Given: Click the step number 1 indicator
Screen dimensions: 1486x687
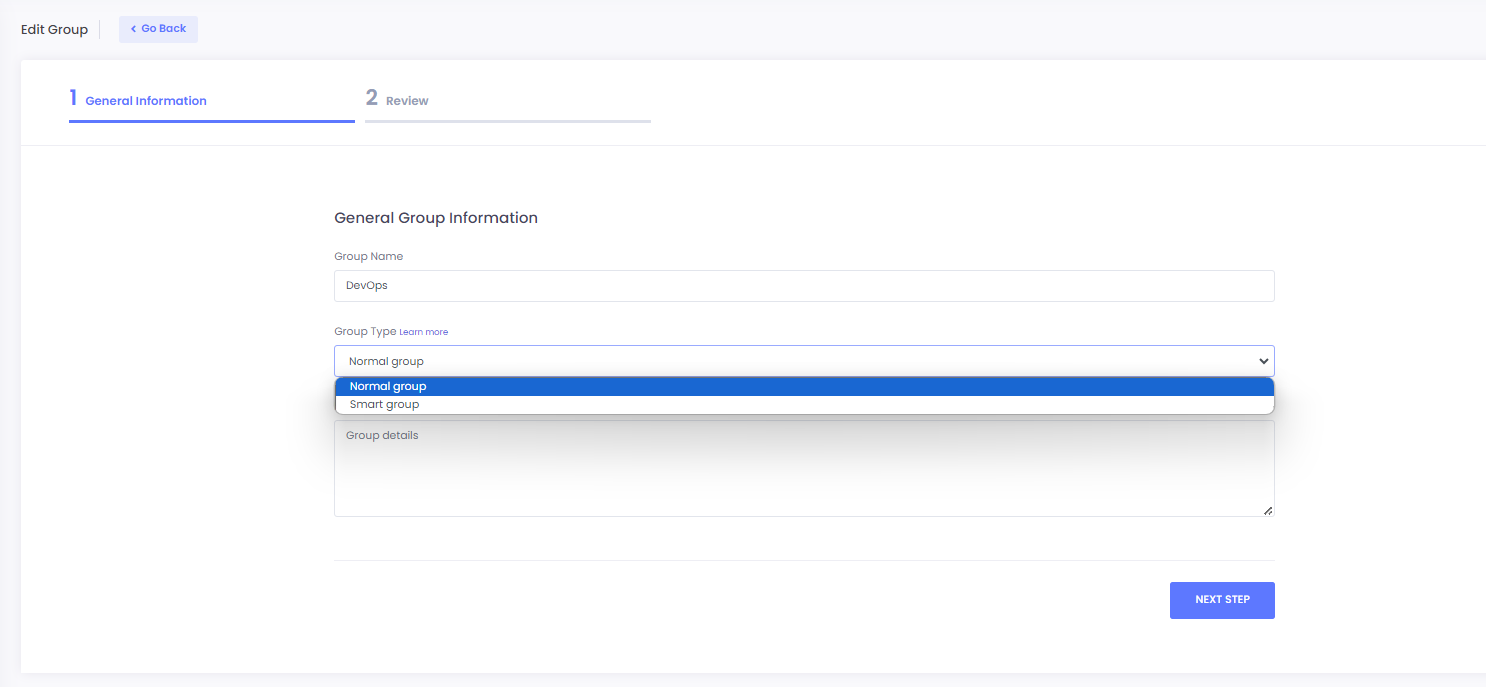Looking at the screenshot, I should point(73,98).
